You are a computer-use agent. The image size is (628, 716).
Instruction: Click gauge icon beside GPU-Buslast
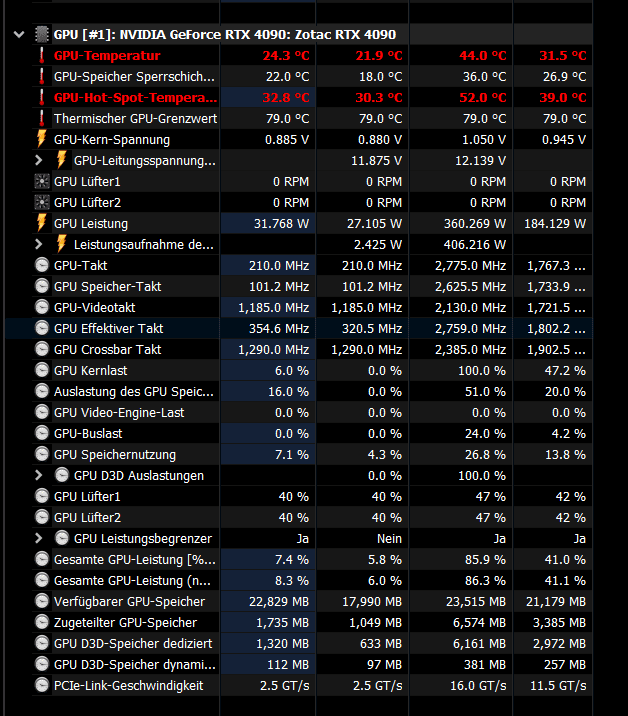click(42, 433)
